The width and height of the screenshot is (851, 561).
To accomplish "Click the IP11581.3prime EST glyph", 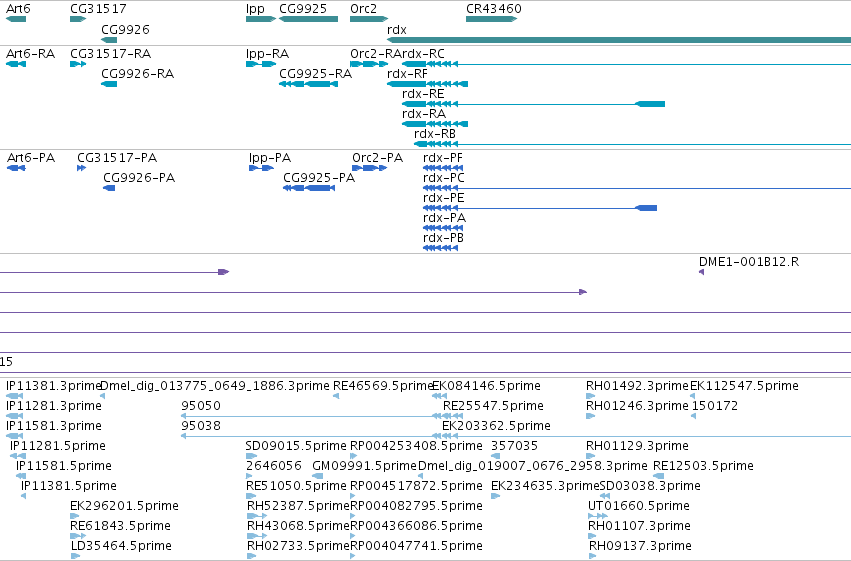I will click(x=15, y=436).
